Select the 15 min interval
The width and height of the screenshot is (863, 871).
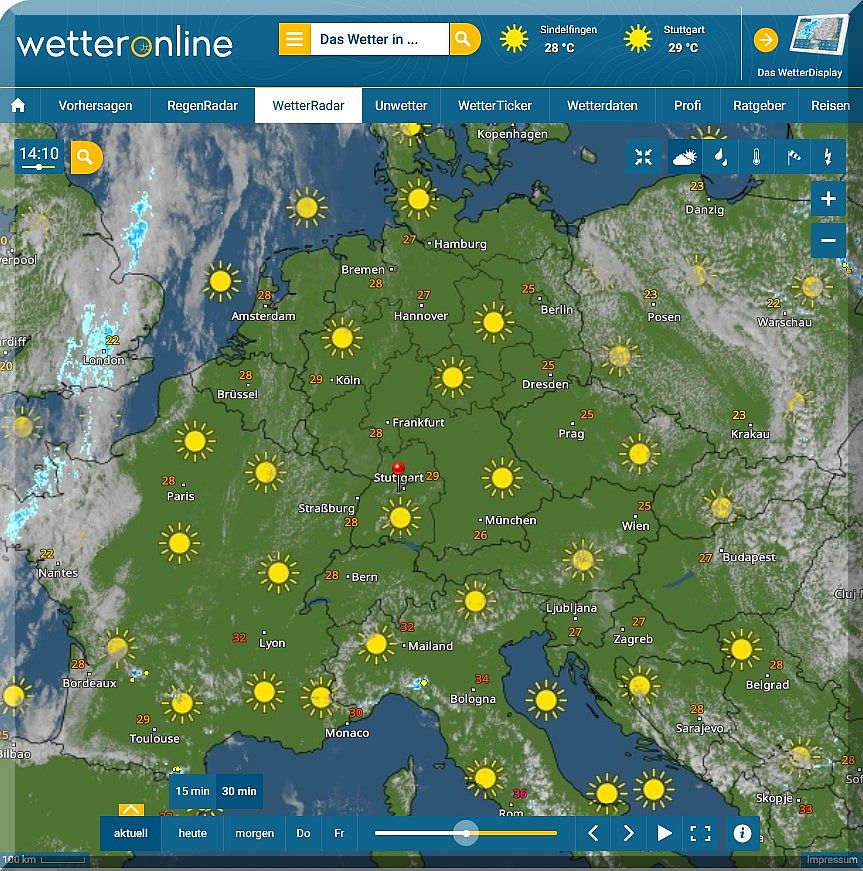click(x=193, y=791)
